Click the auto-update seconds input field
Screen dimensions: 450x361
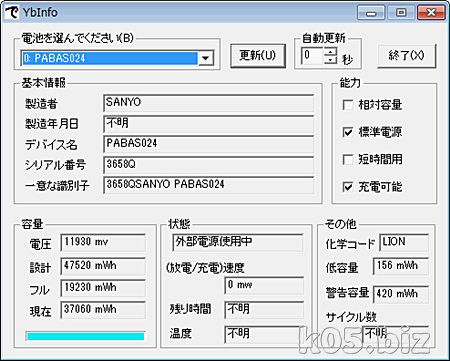(313, 56)
